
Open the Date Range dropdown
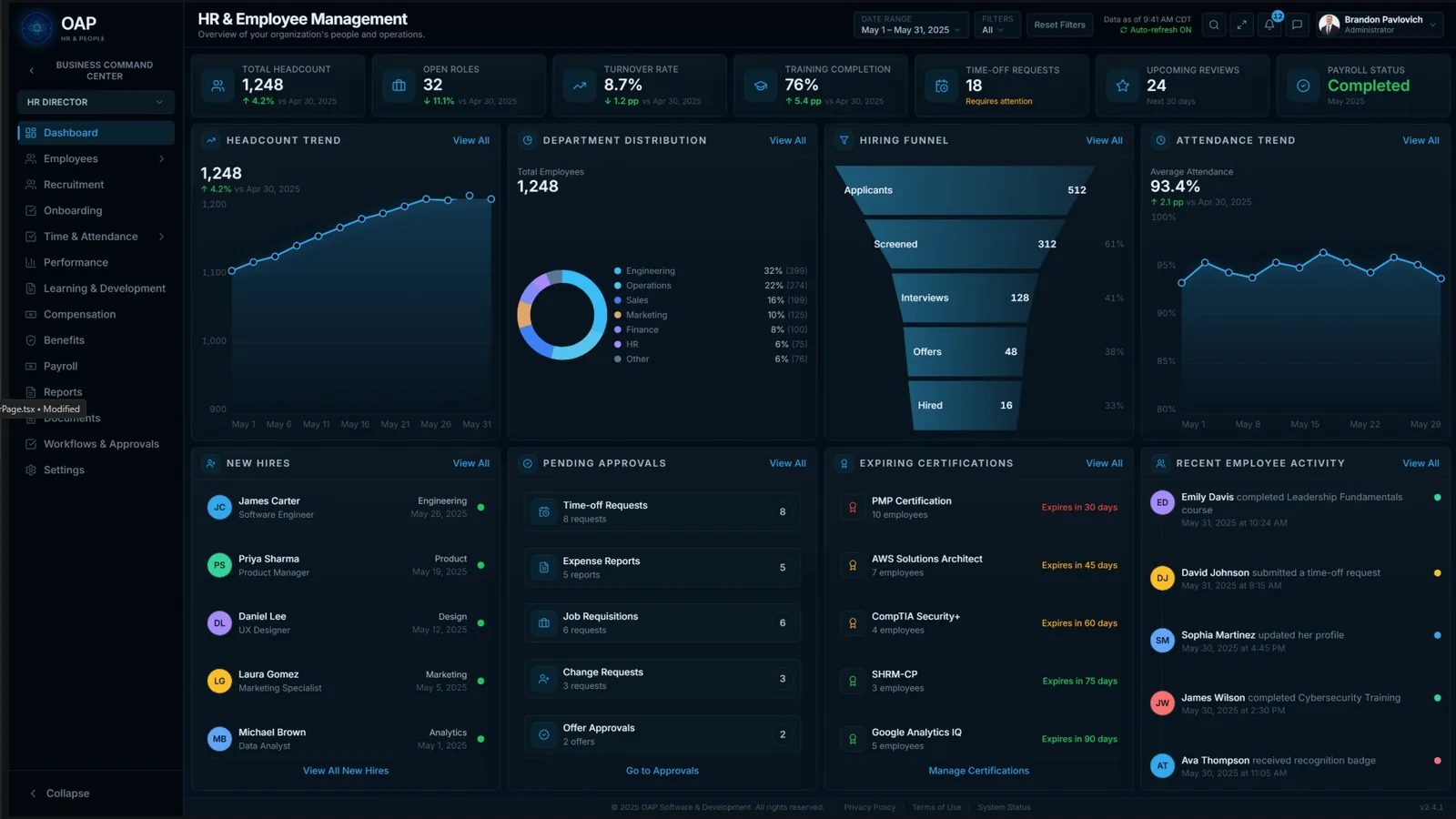point(911,25)
